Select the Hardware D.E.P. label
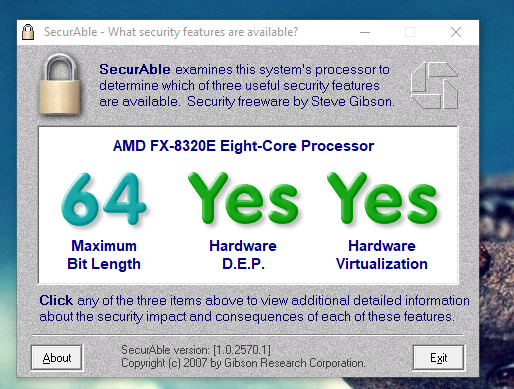The height and width of the screenshot is (389, 514). coord(243,255)
